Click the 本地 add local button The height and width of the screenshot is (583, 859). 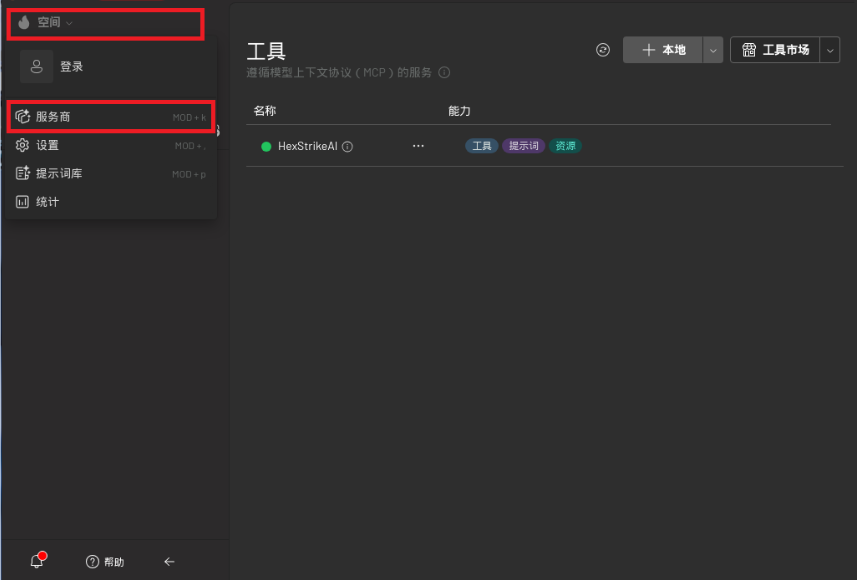[665, 49]
